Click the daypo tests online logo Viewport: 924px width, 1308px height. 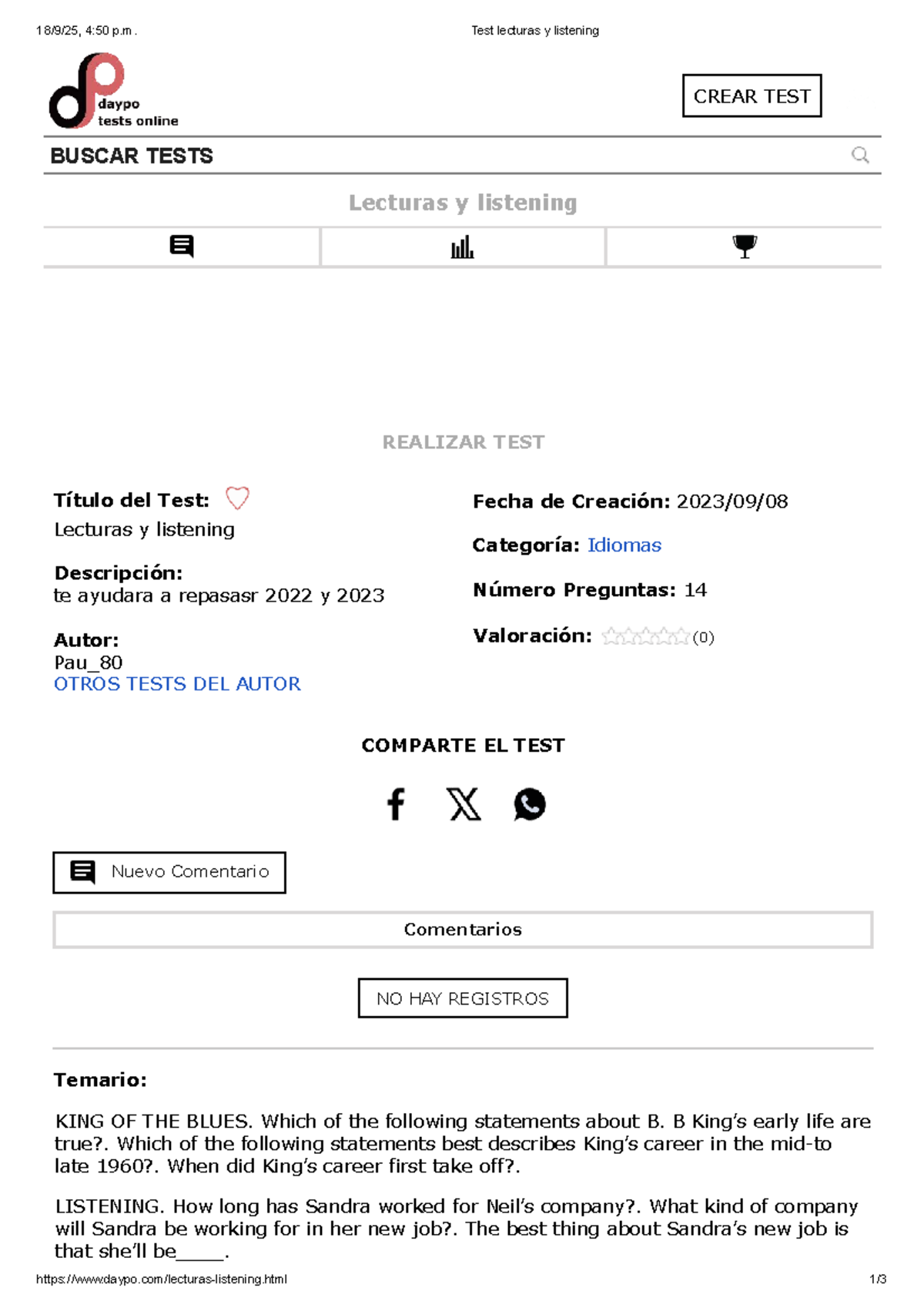[114, 91]
